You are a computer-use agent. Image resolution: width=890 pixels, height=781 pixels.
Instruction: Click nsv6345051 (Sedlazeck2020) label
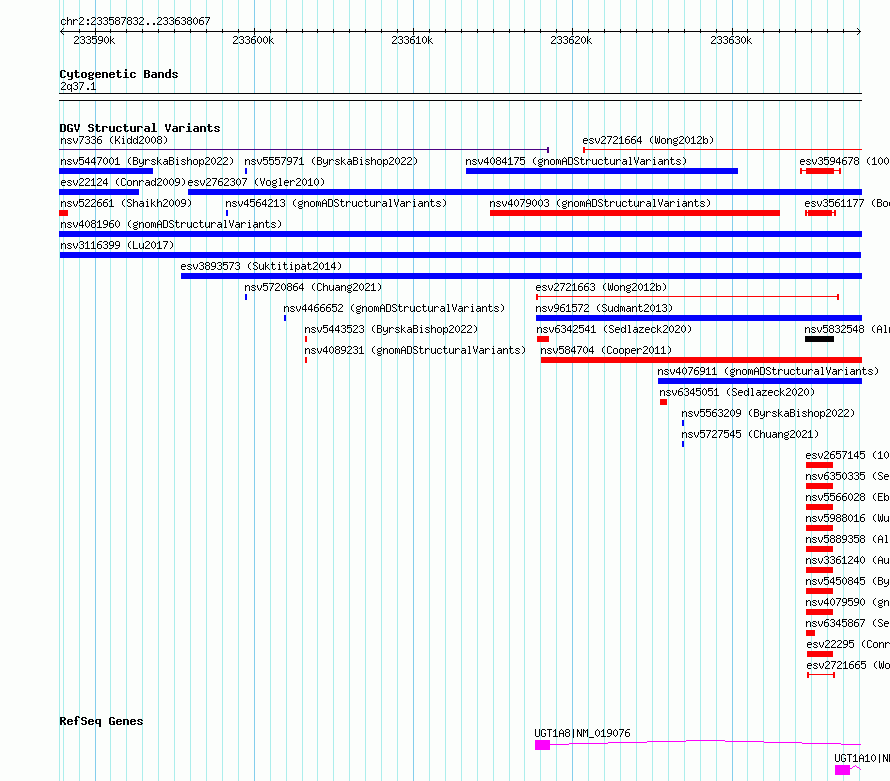pyautogui.click(x=737, y=392)
